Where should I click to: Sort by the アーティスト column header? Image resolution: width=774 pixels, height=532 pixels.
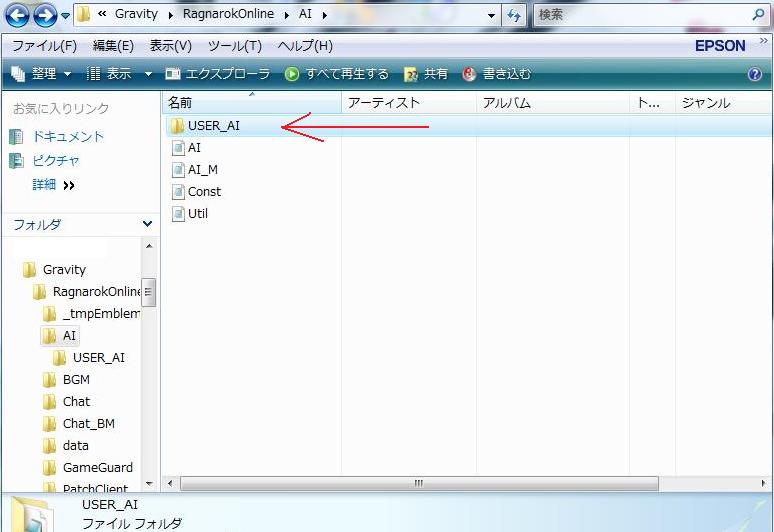(x=408, y=103)
